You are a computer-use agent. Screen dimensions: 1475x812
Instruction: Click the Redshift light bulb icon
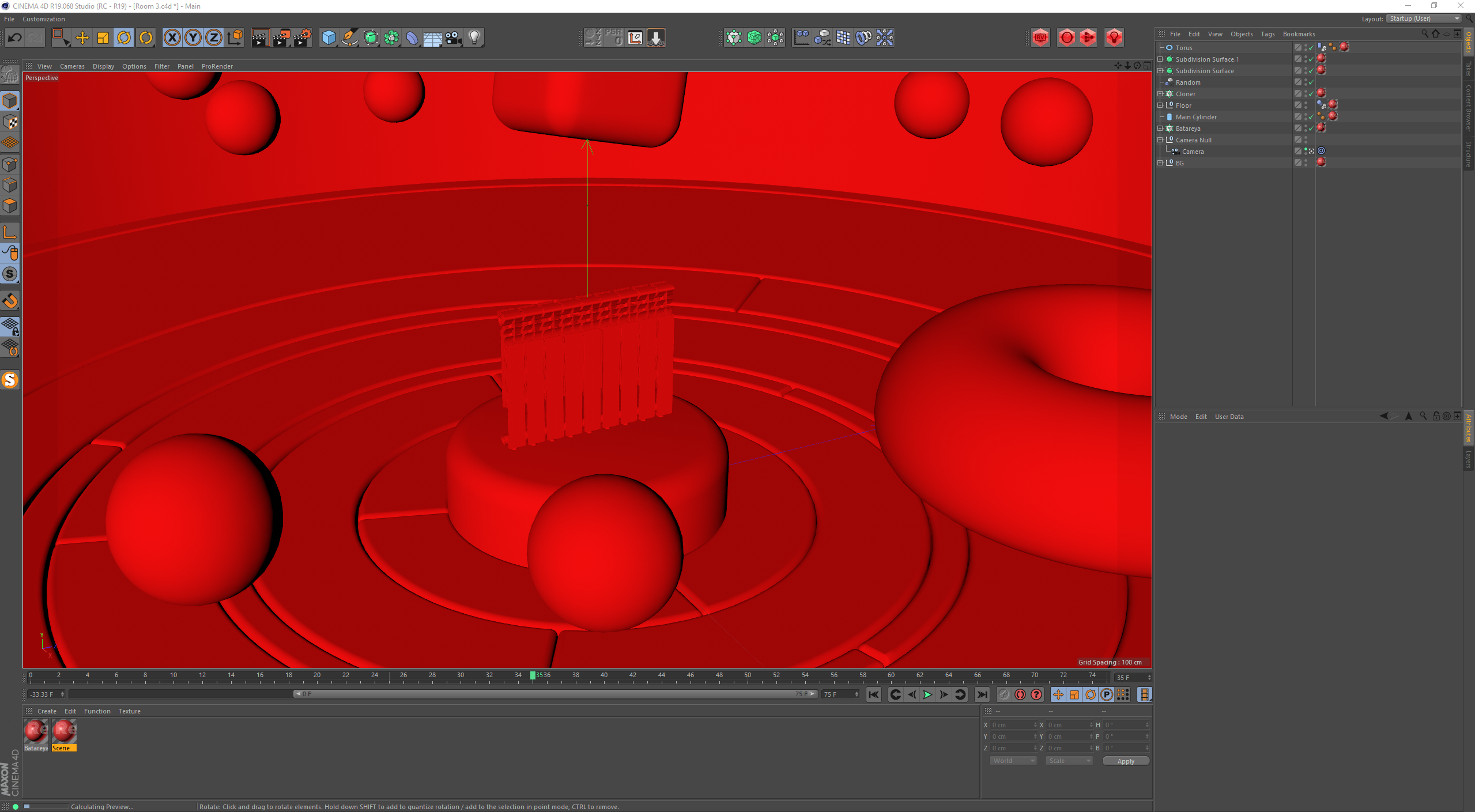pyautogui.click(x=1114, y=38)
